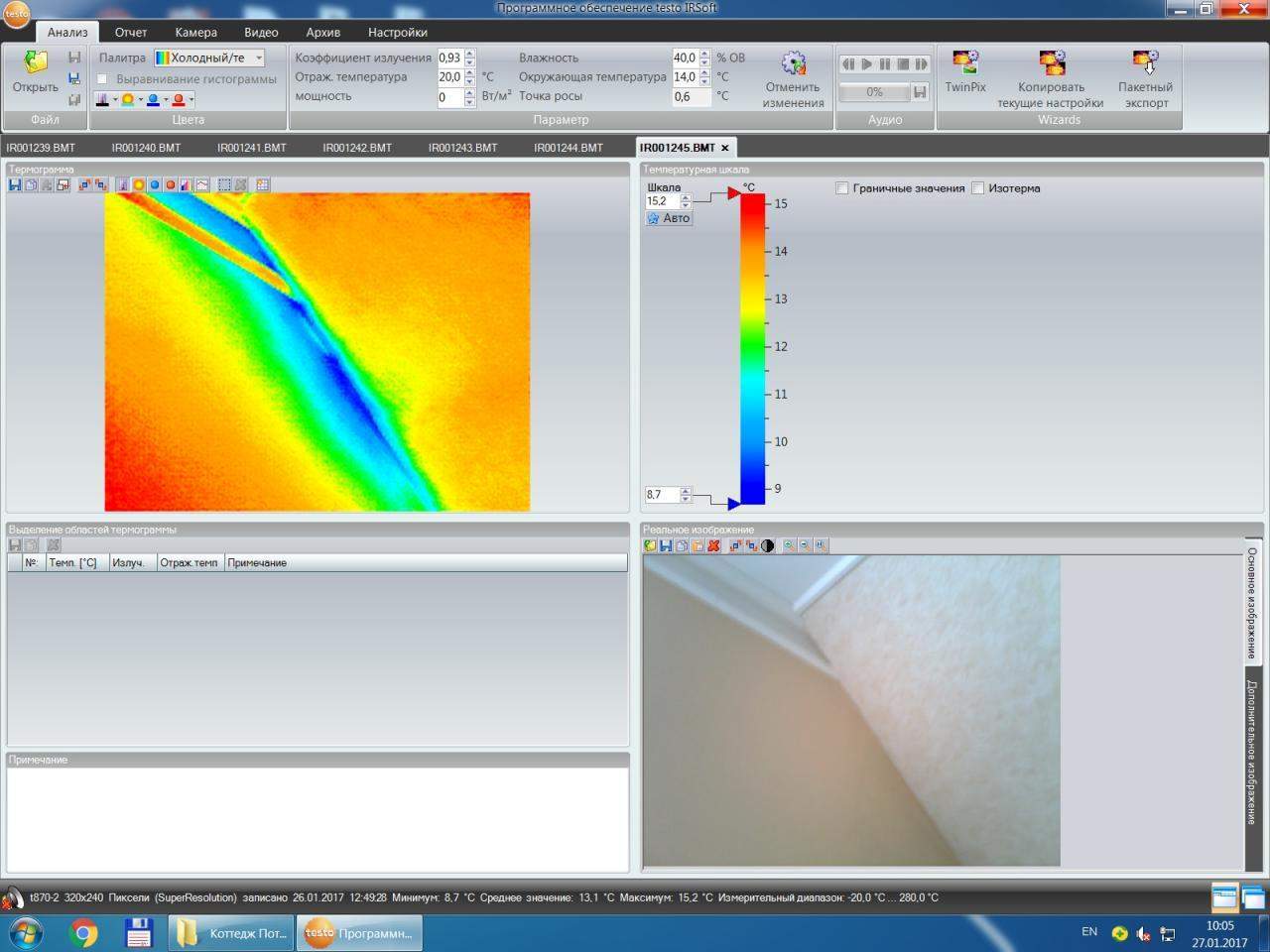This screenshot has width=1270, height=952.
Task: Enable the Граничные значения checkbox
Action: [x=842, y=187]
